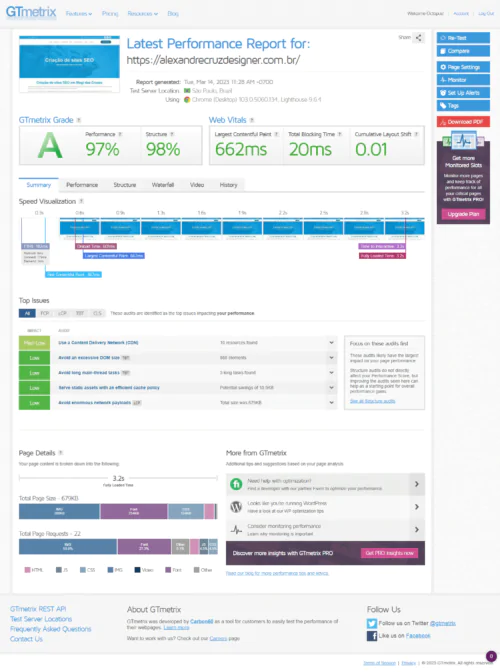
Task: Click Pricing in top navigation
Action: tap(110, 14)
